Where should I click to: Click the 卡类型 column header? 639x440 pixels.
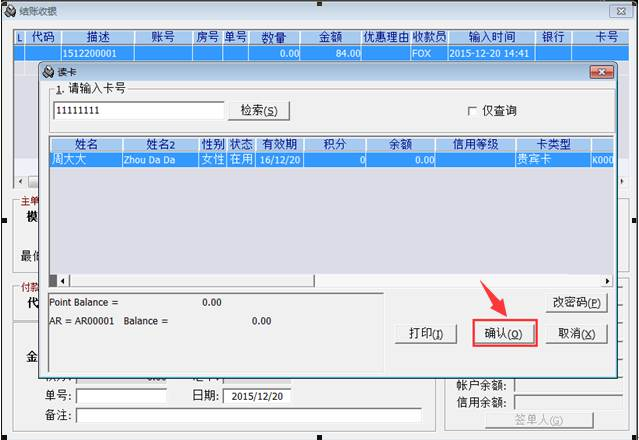point(552,145)
